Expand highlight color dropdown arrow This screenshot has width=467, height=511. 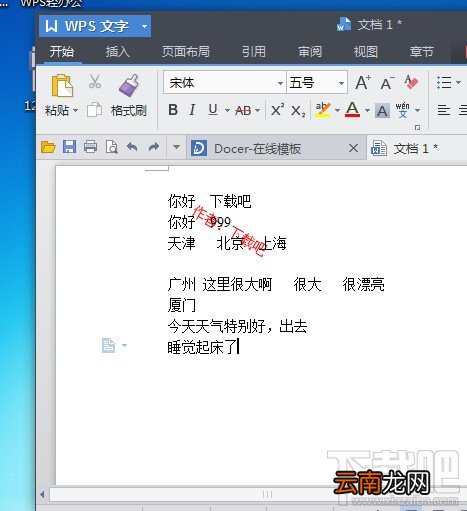point(337,110)
